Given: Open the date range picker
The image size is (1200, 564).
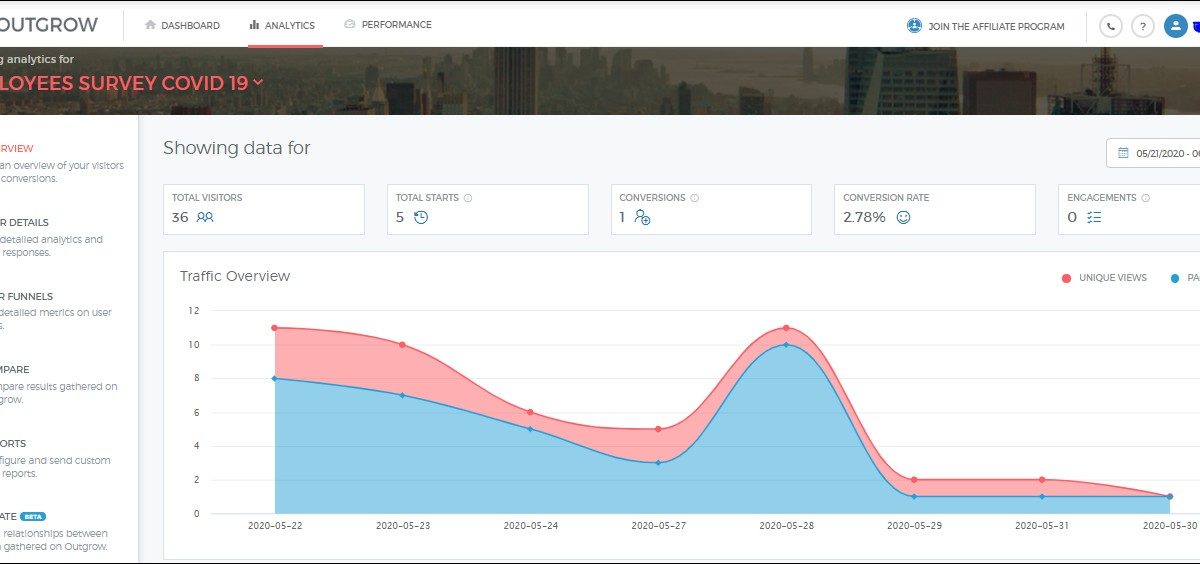Looking at the screenshot, I should click(x=1155, y=153).
